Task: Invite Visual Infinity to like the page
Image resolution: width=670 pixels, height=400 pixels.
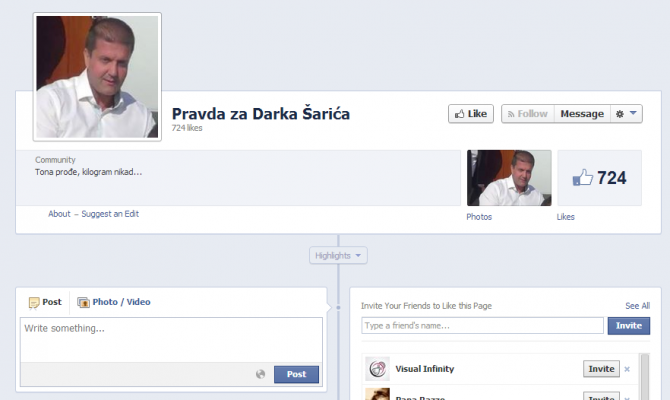Action: click(601, 369)
